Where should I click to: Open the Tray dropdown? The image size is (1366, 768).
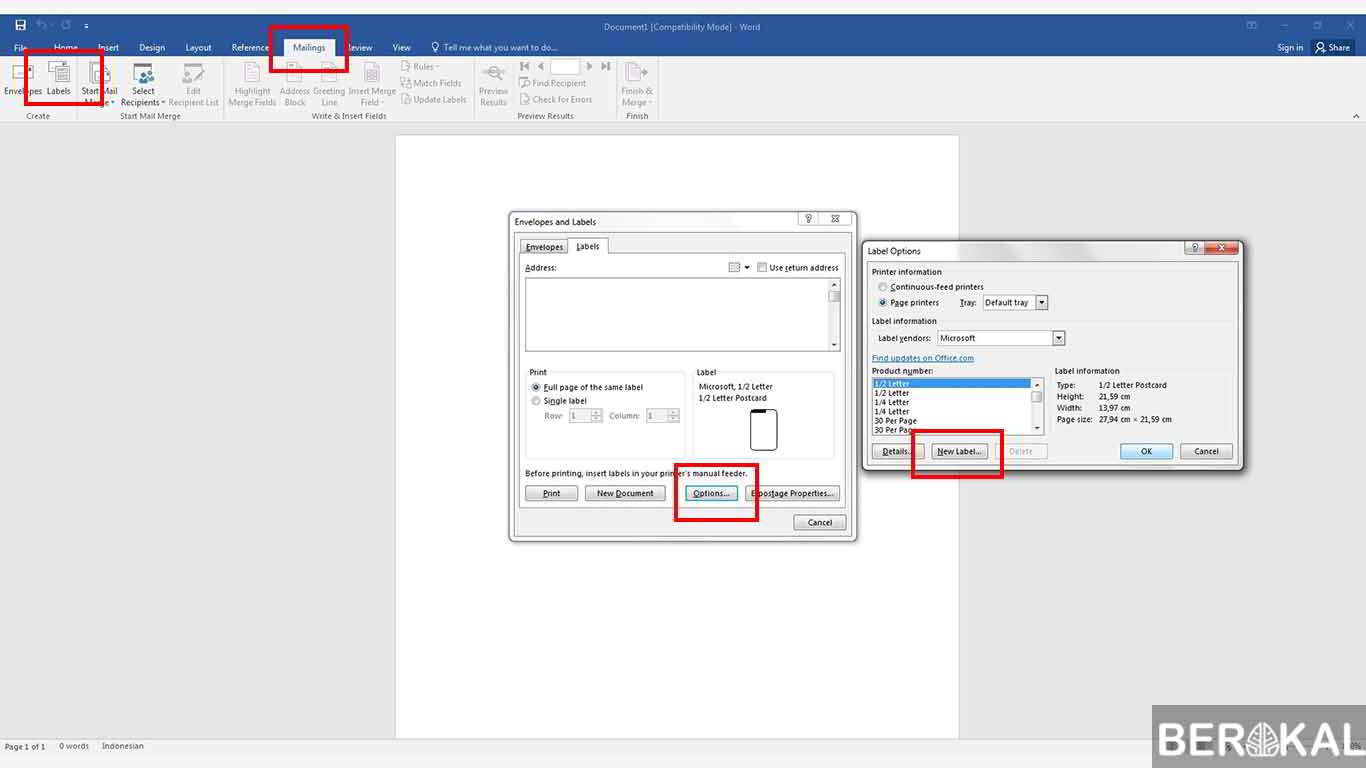1041,302
